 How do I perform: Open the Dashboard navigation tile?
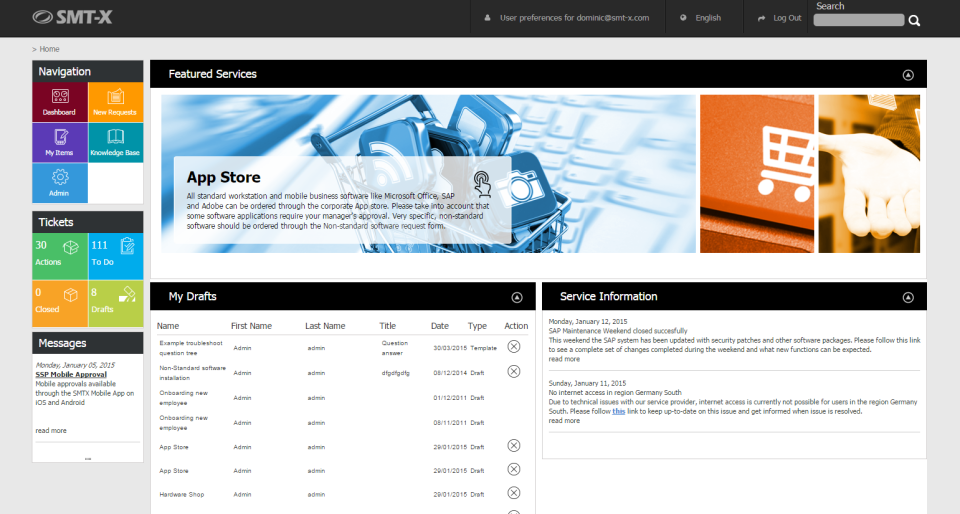(x=60, y=102)
